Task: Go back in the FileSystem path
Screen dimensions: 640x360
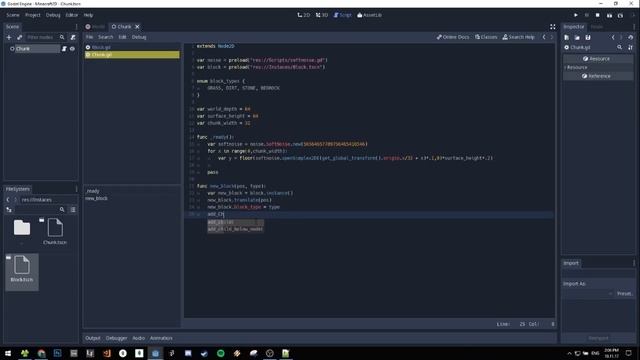Action: pos(8,200)
